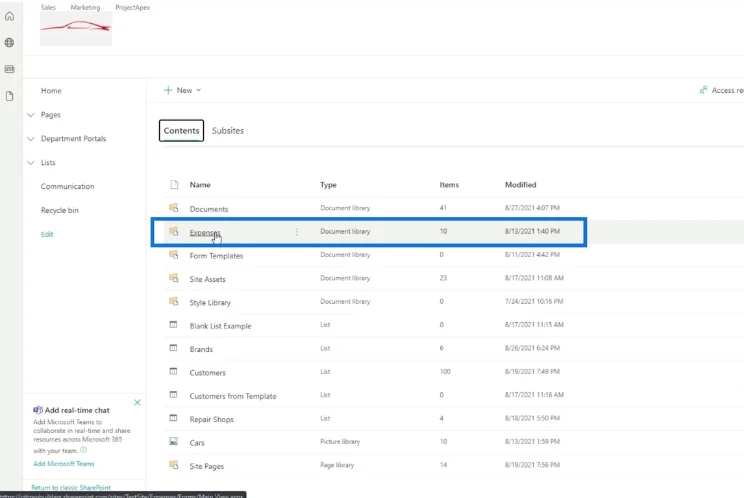
Task: Click the Repair Shops list icon
Action: (173, 418)
